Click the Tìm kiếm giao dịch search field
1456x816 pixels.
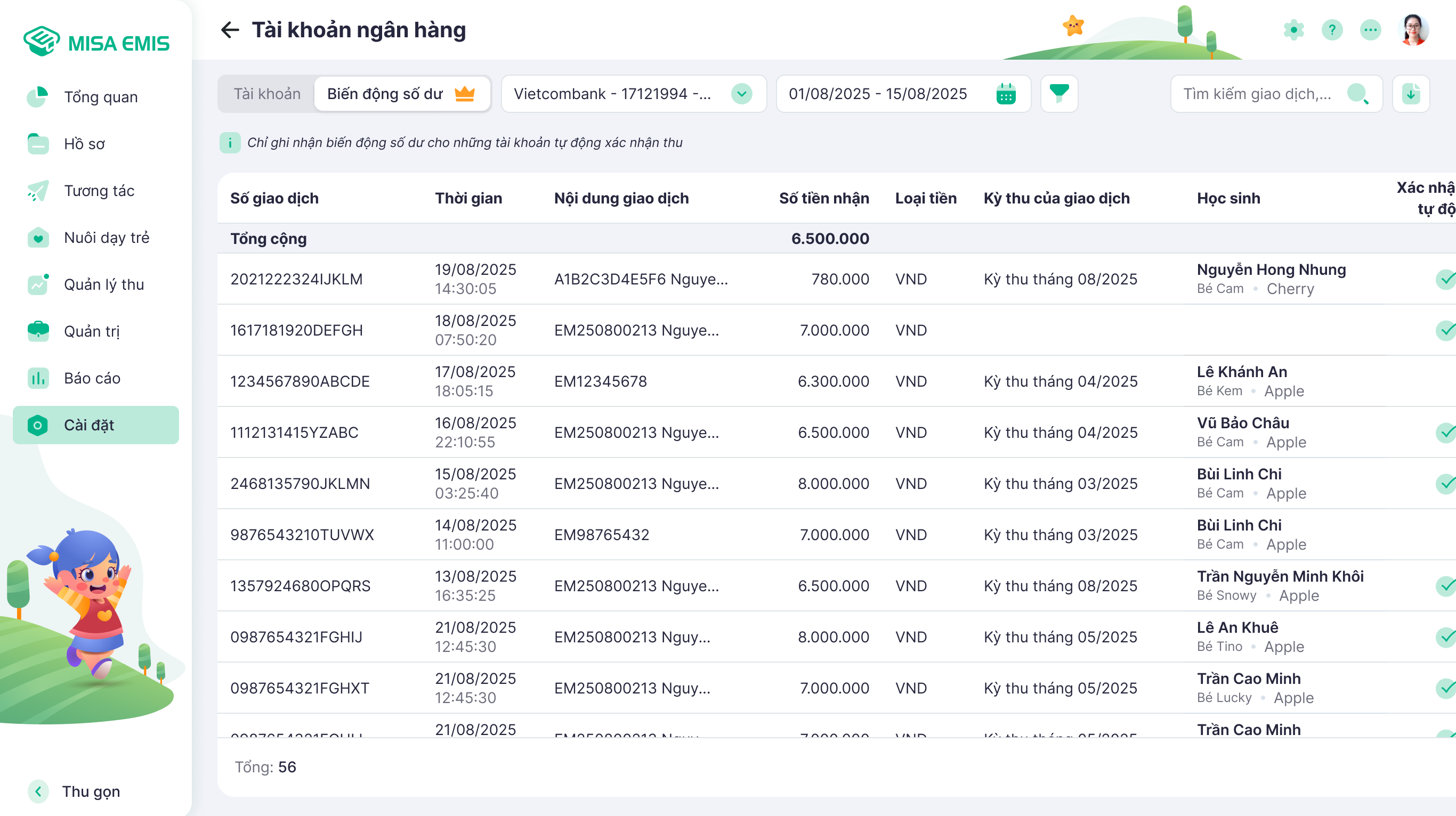point(1258,94)
